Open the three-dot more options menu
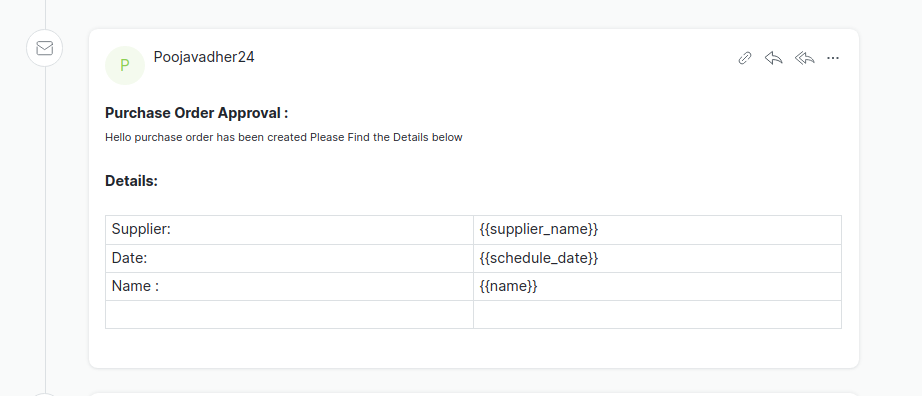Screen dimensions: 922x396 click(833, 58)
